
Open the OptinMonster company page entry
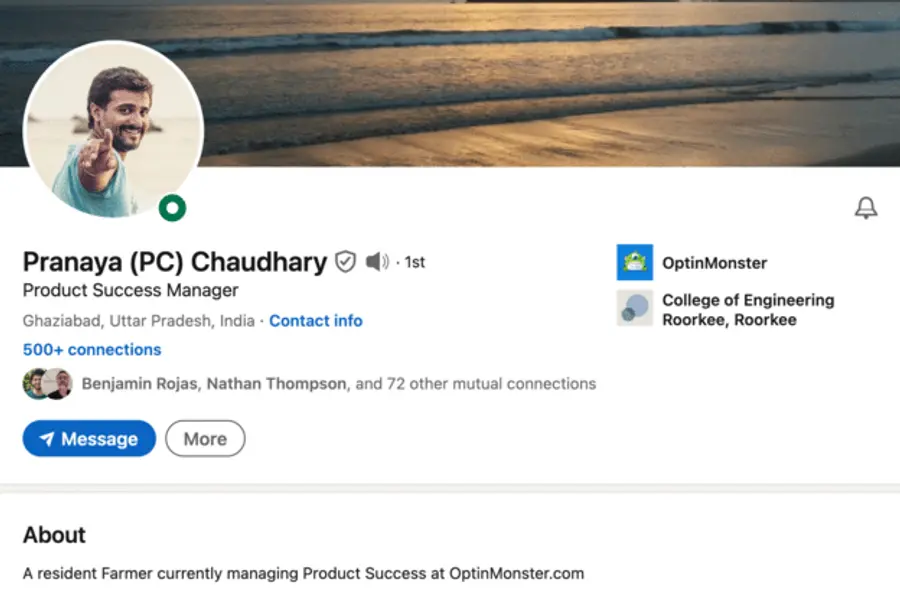tap(713, 263)
